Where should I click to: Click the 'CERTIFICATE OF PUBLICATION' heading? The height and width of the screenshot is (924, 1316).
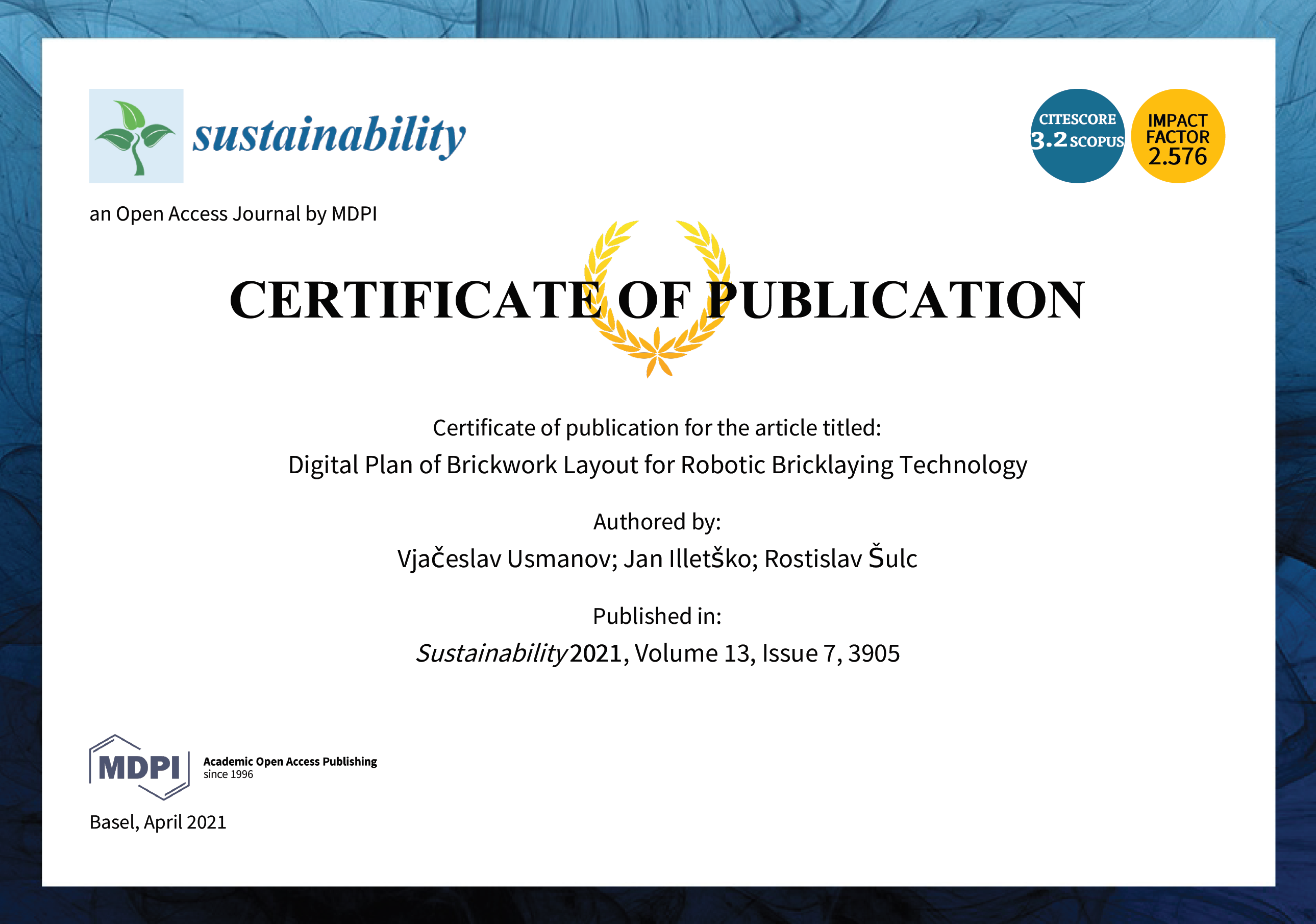point(657,300)
